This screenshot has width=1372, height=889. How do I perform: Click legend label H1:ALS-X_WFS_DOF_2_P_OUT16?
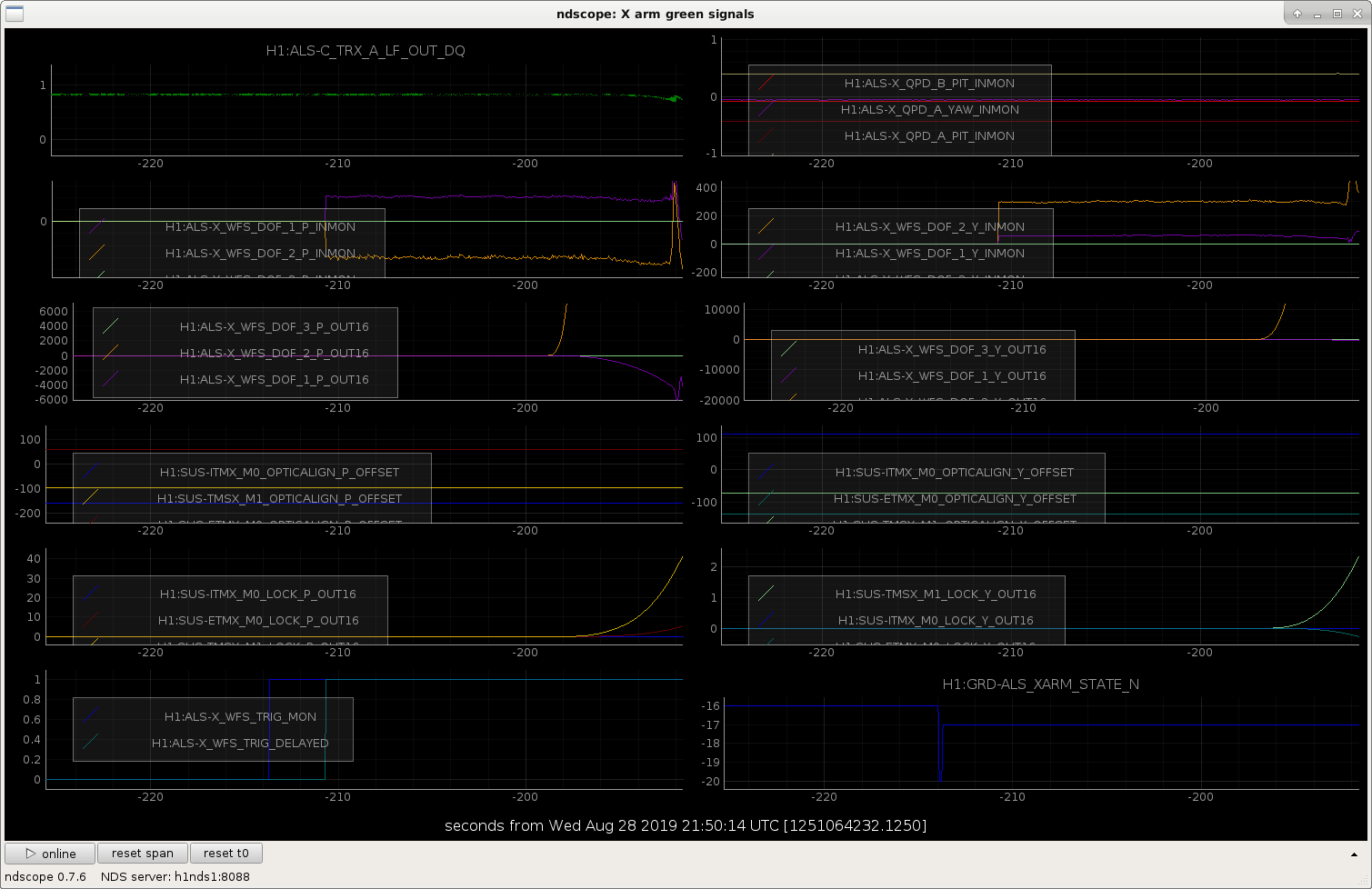tap(275, 353)
